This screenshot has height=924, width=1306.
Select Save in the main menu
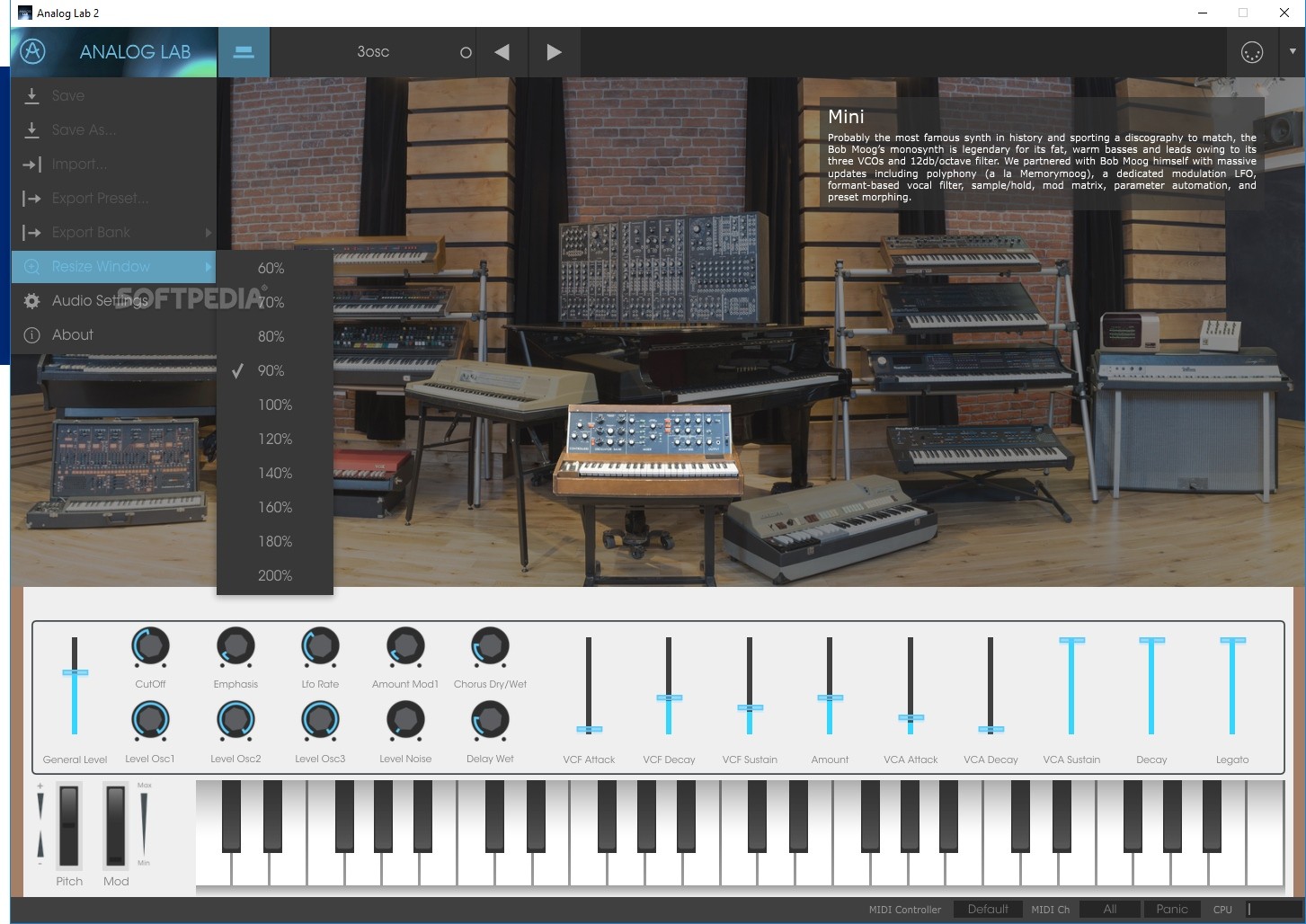click(x=113, y=95)
